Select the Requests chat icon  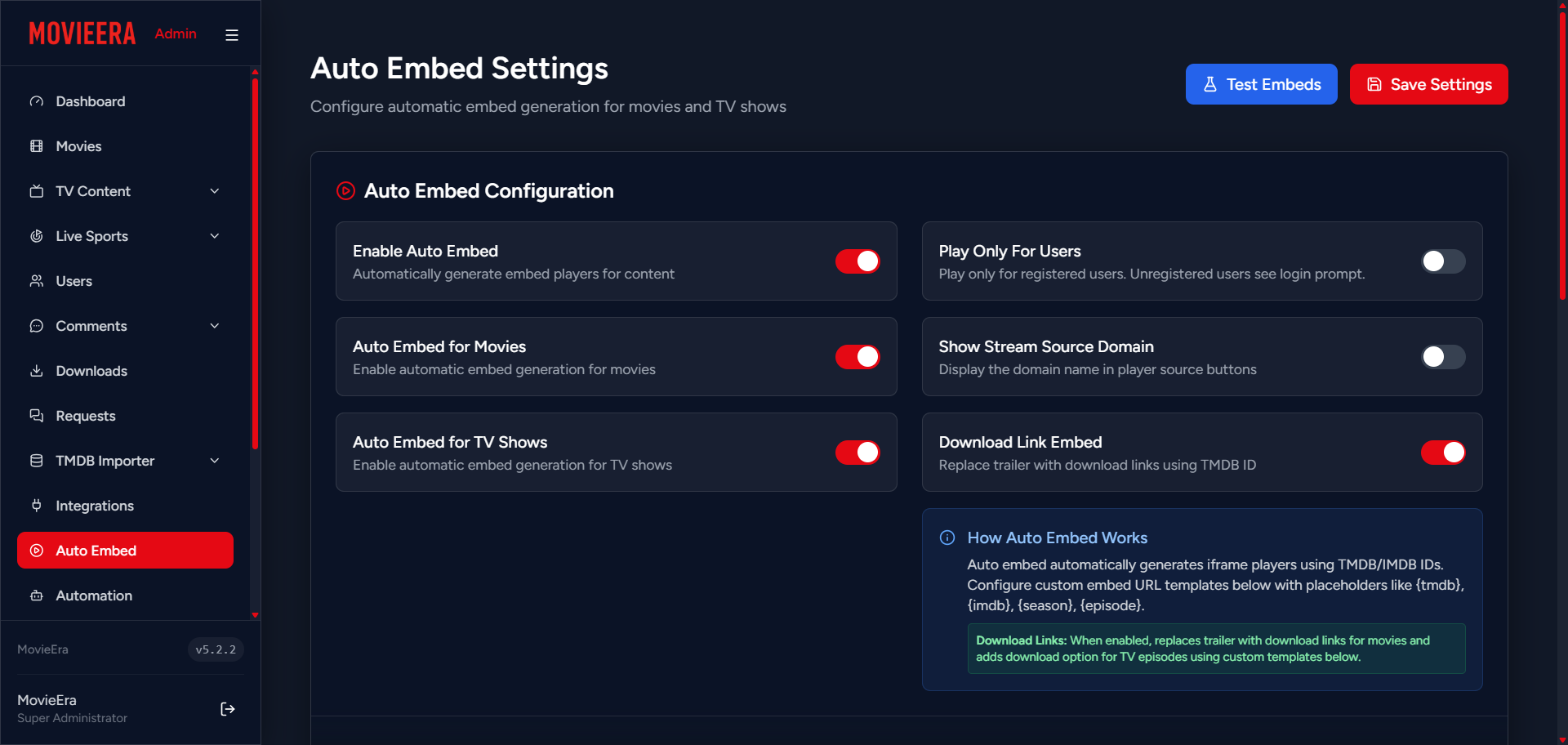click(x=37, y=416)
